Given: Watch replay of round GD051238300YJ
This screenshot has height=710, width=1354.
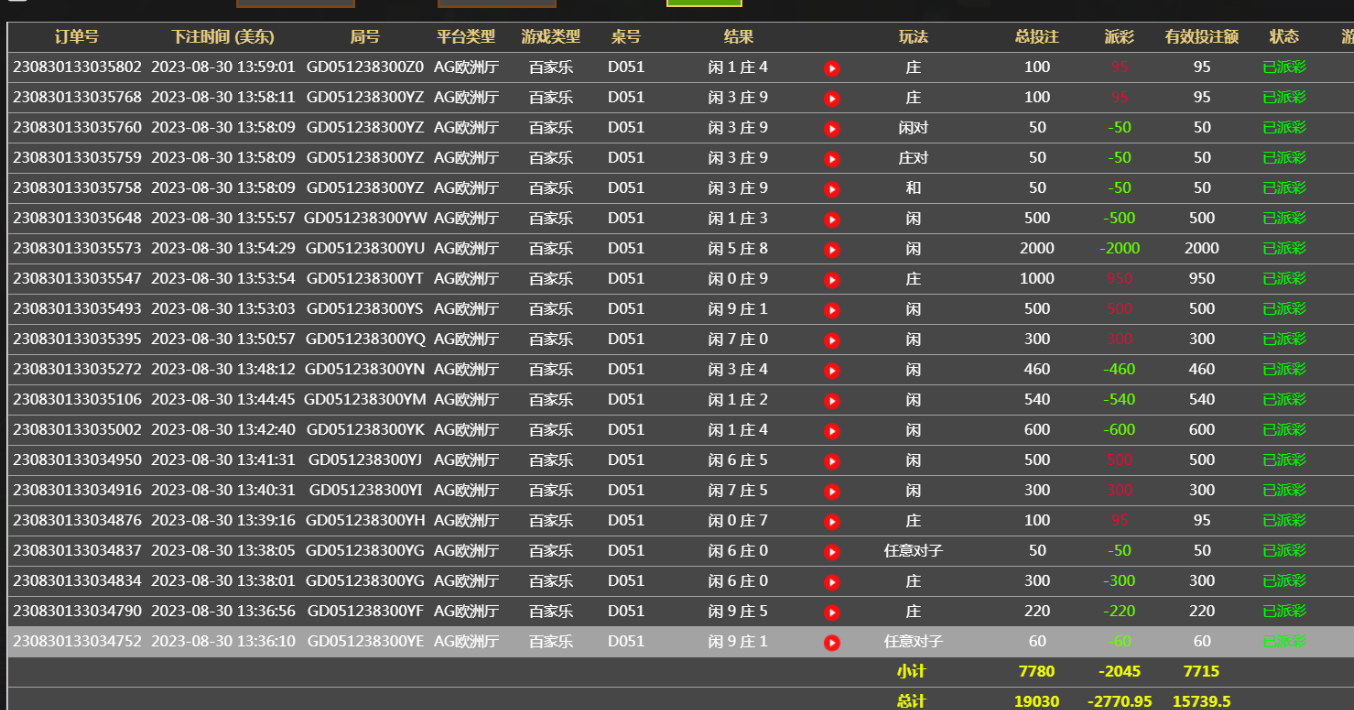Looking at the screenshot, I should 832,461.
